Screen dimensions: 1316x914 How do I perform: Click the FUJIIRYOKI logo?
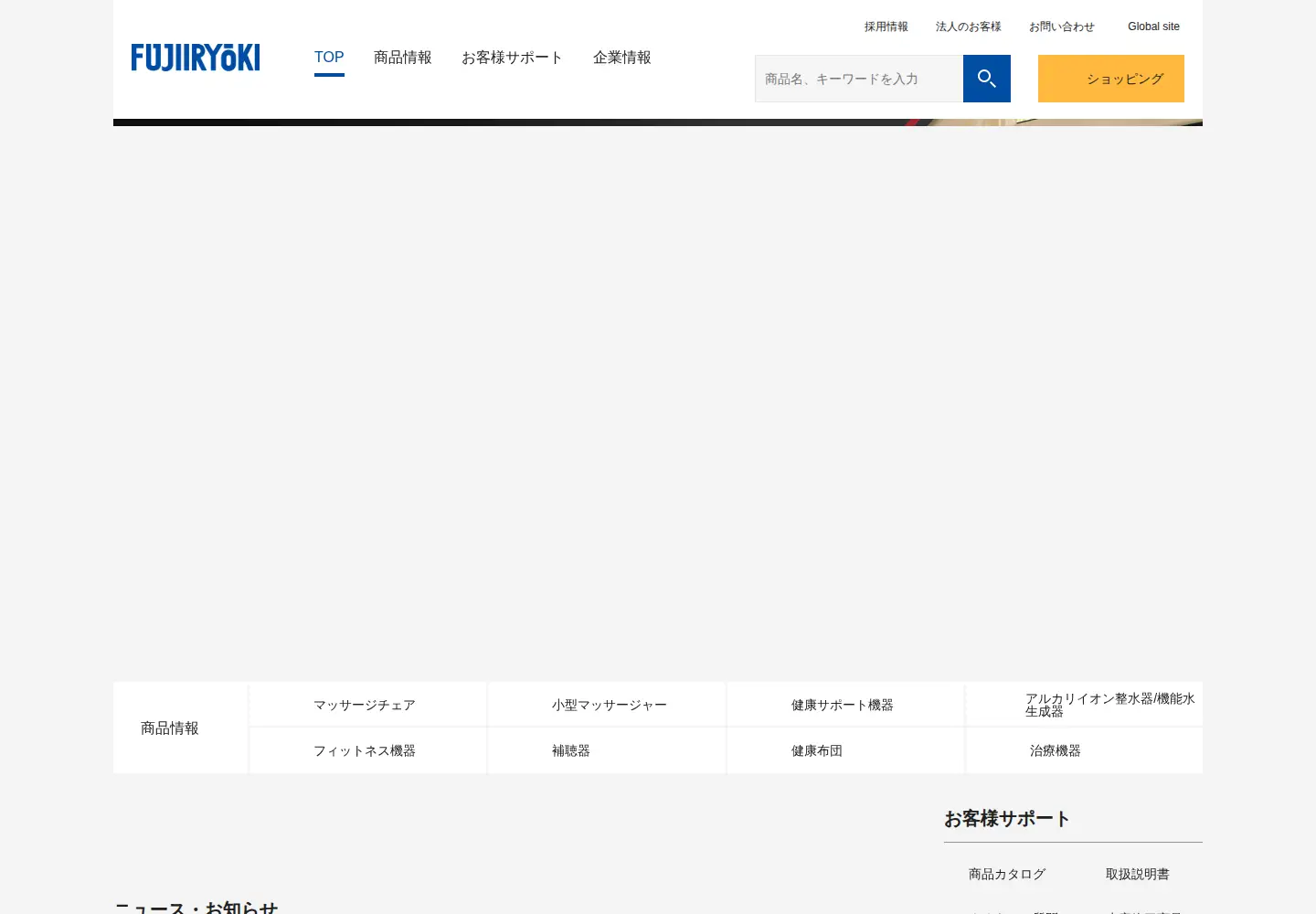196,58
